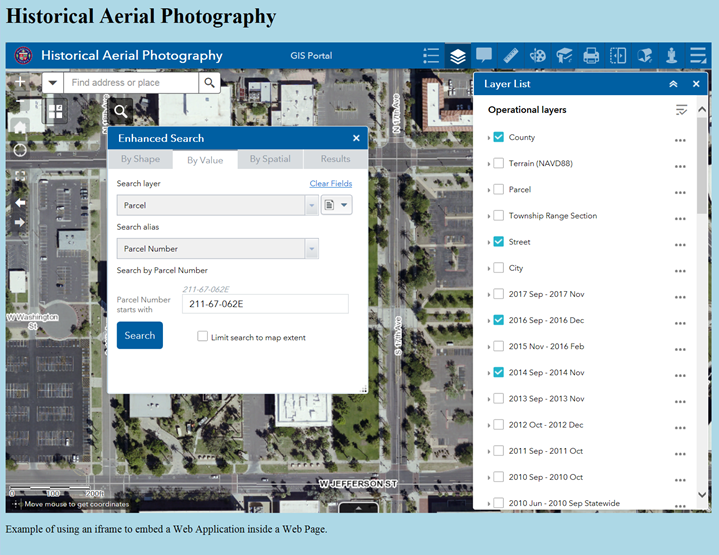
Task: Click the Clear Fields link
Action: click(x=330, y=184)
